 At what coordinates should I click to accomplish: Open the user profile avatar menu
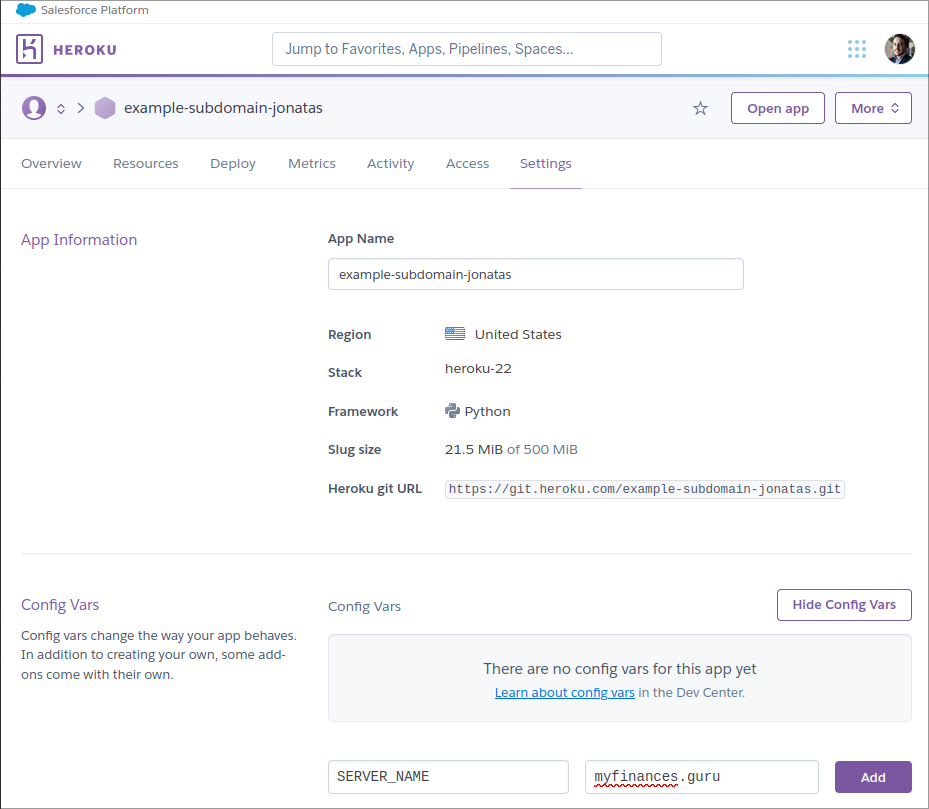[x=899, y=49]
